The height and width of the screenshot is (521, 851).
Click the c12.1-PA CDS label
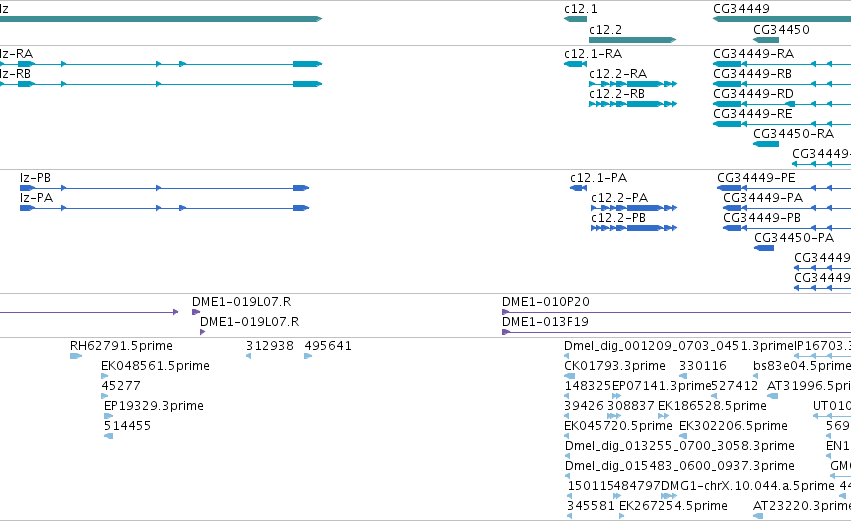coord(599,178)
